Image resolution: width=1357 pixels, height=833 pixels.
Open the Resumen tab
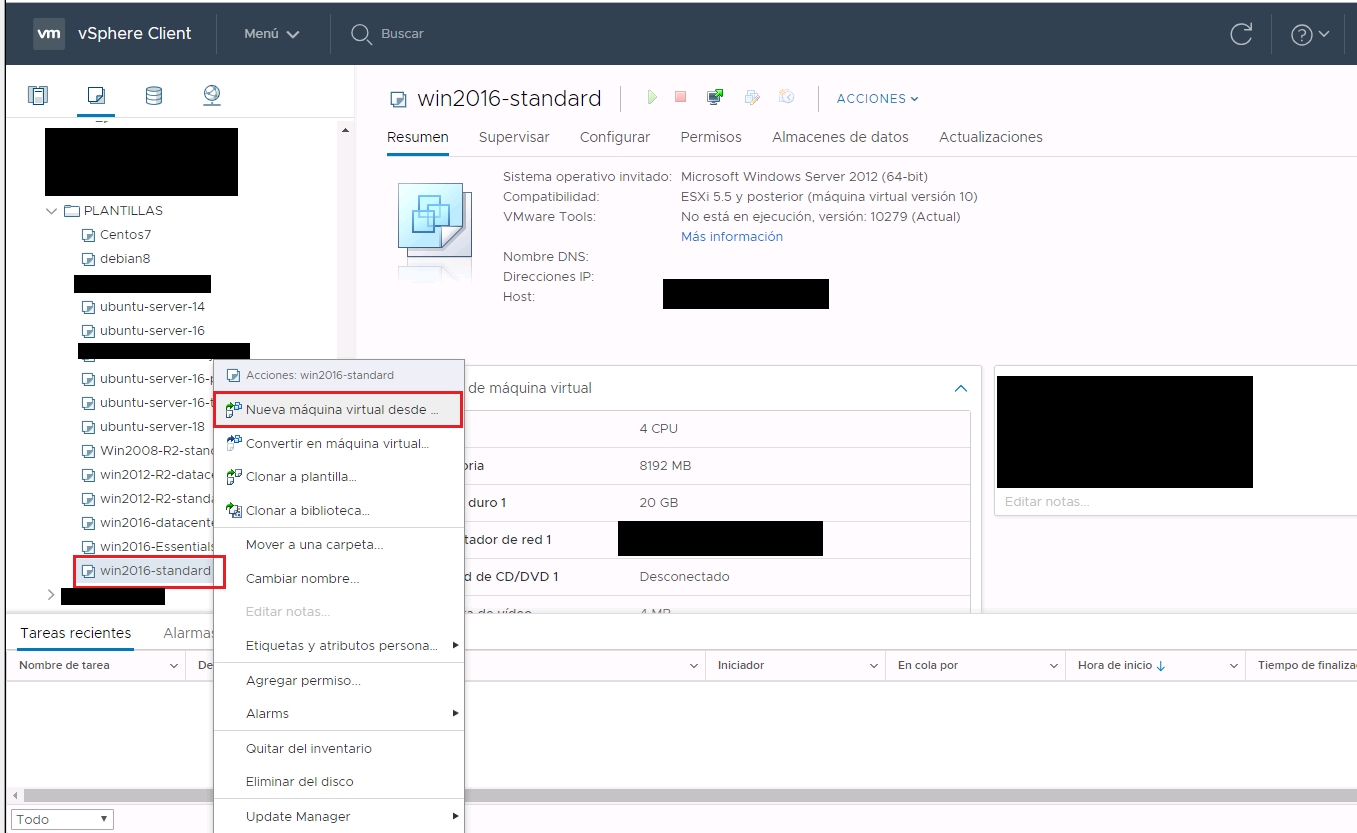tap(418, 138)
